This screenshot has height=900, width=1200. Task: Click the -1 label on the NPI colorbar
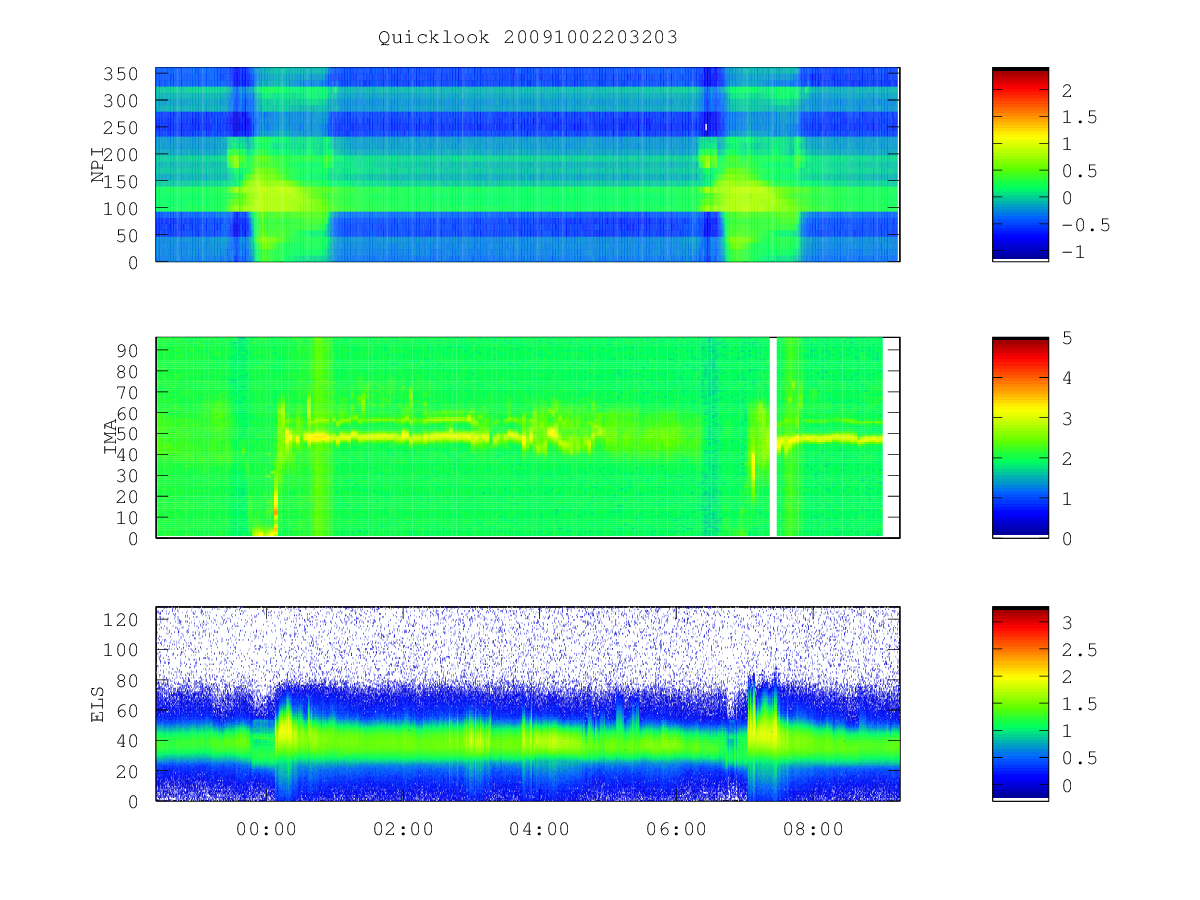[x=1074, y=252]
